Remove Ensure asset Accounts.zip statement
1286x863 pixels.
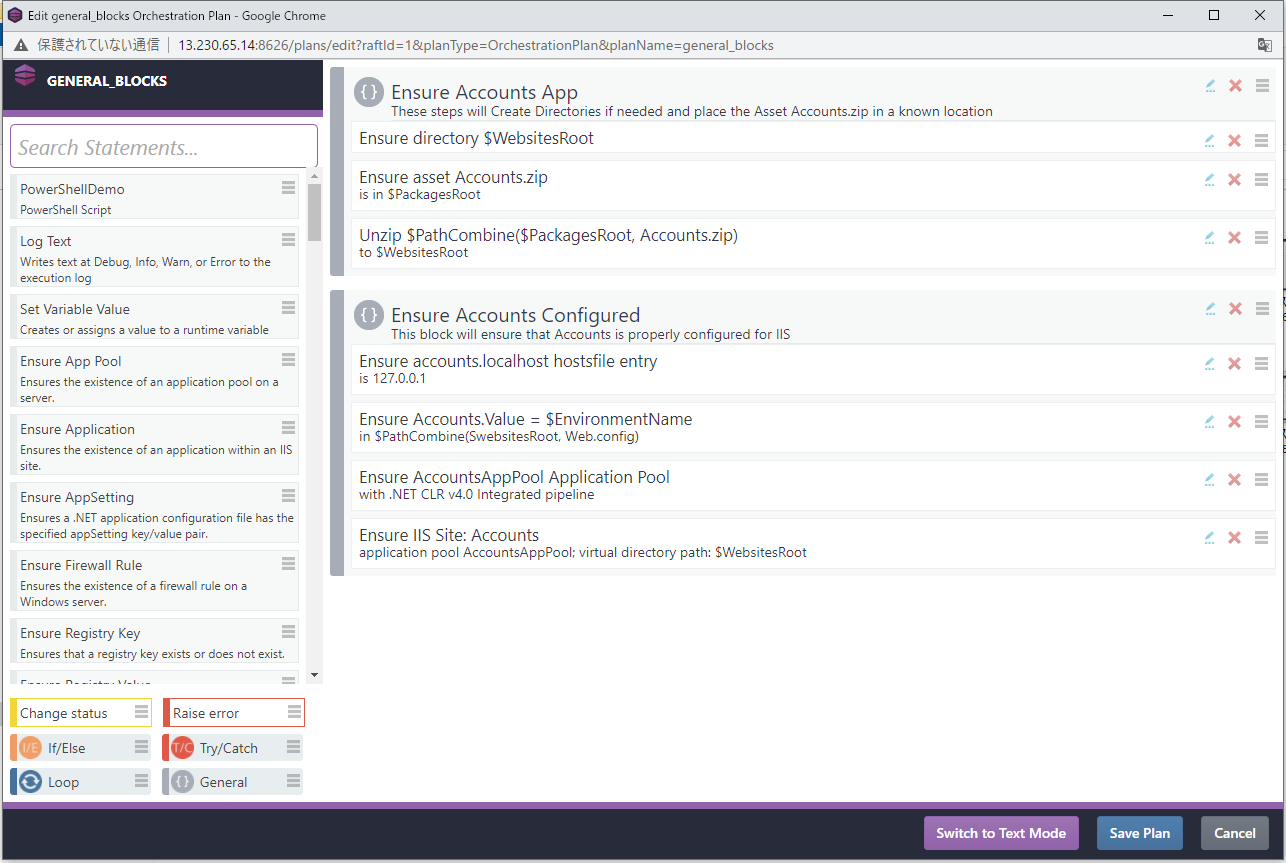1235,180
